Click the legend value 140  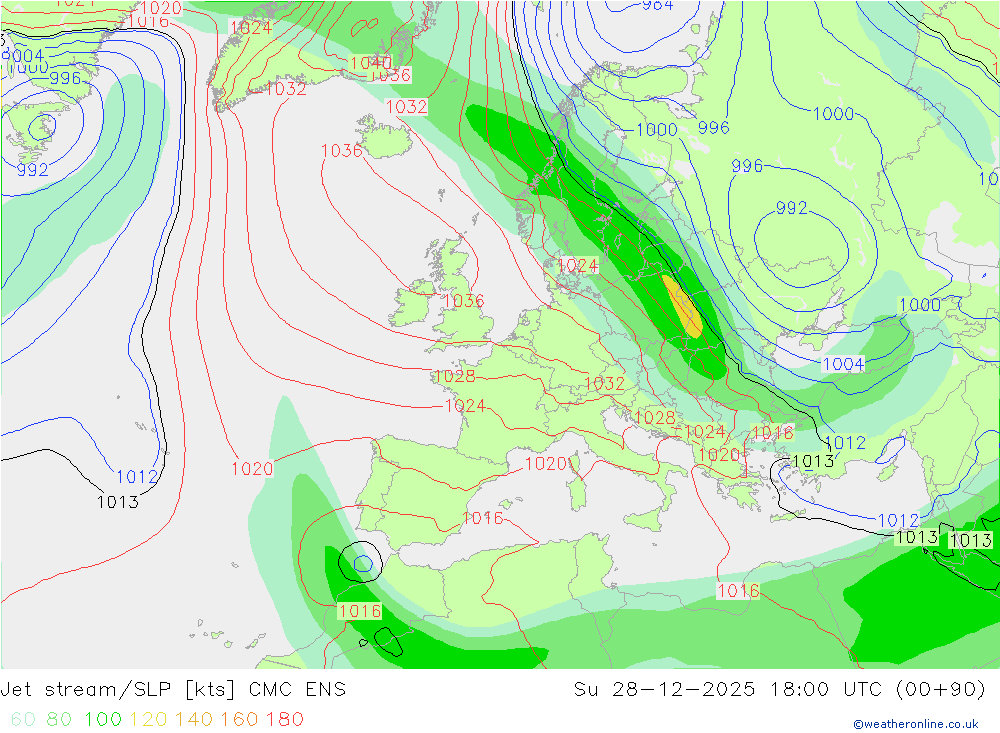click(194, 719)
